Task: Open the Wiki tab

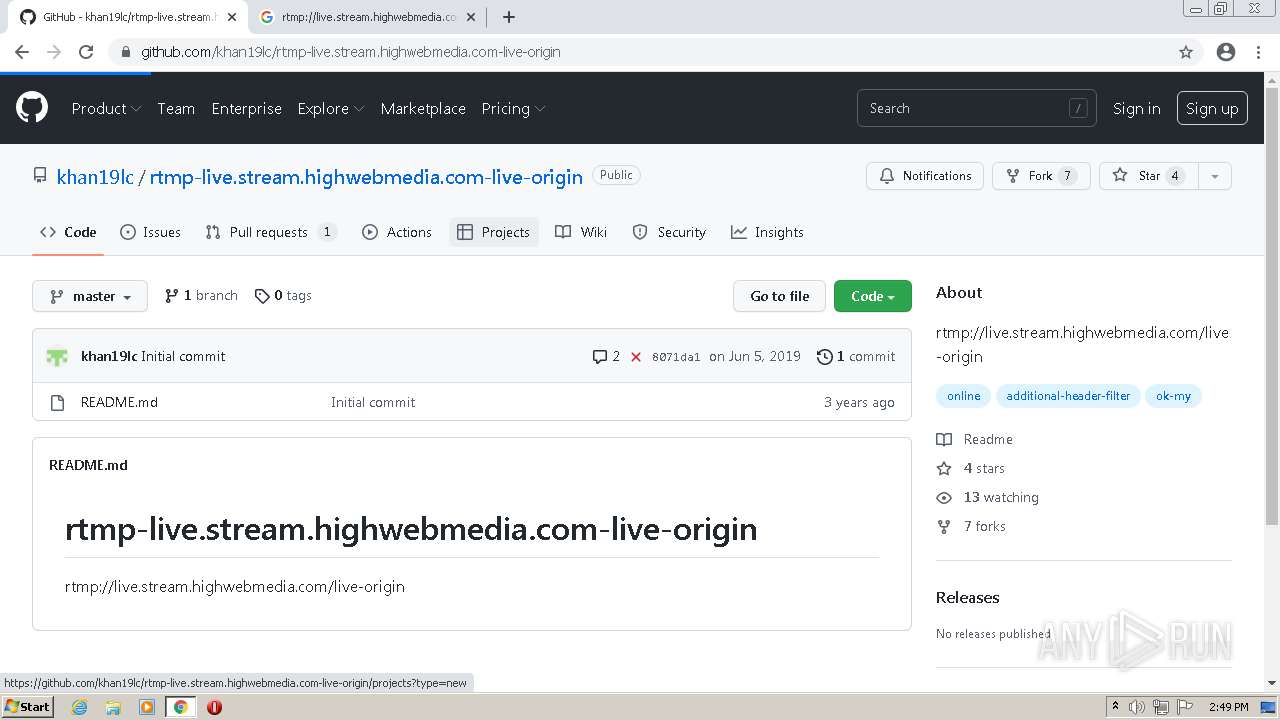Action: click(x=581, y=232)
